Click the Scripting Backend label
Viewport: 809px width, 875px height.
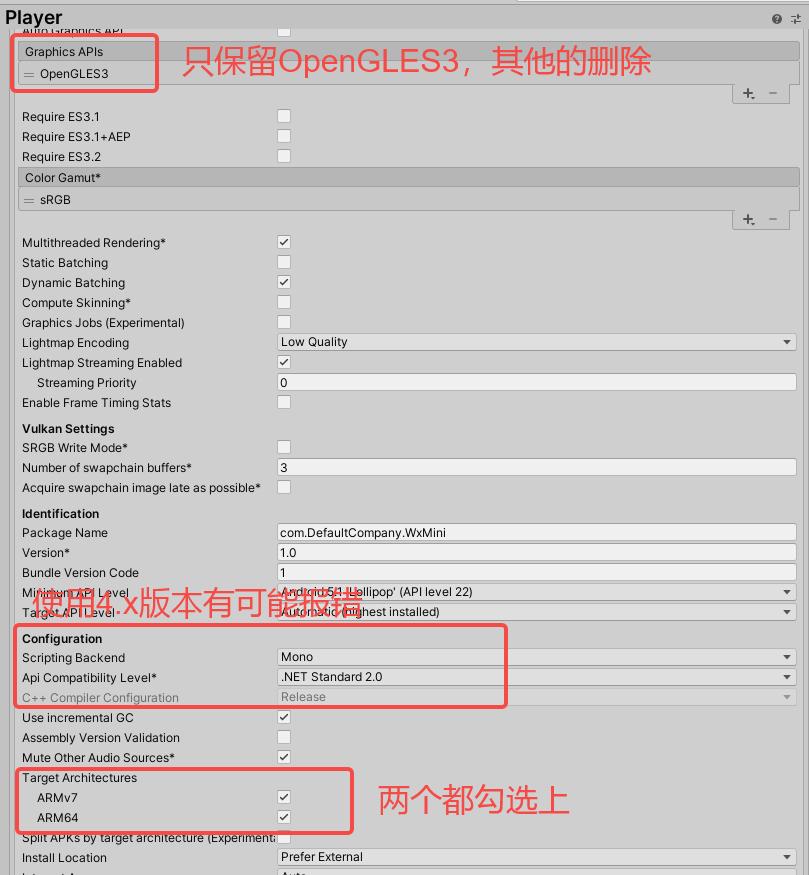[x=74, y=658]
